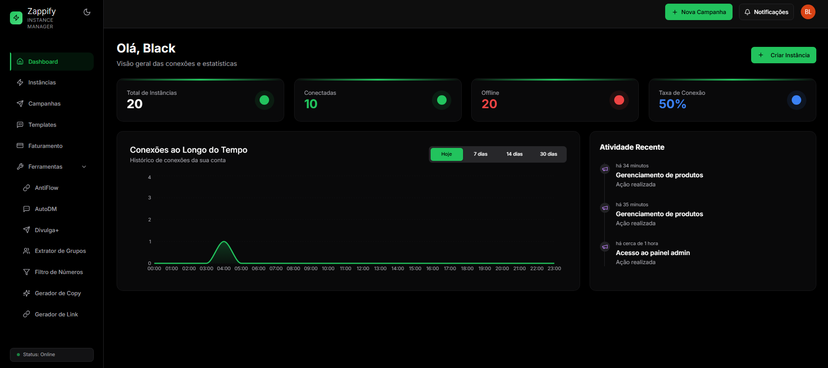The image size is (828, 368).
Task: Collapse the Ferramentas chevron
Action: (84, 167)
